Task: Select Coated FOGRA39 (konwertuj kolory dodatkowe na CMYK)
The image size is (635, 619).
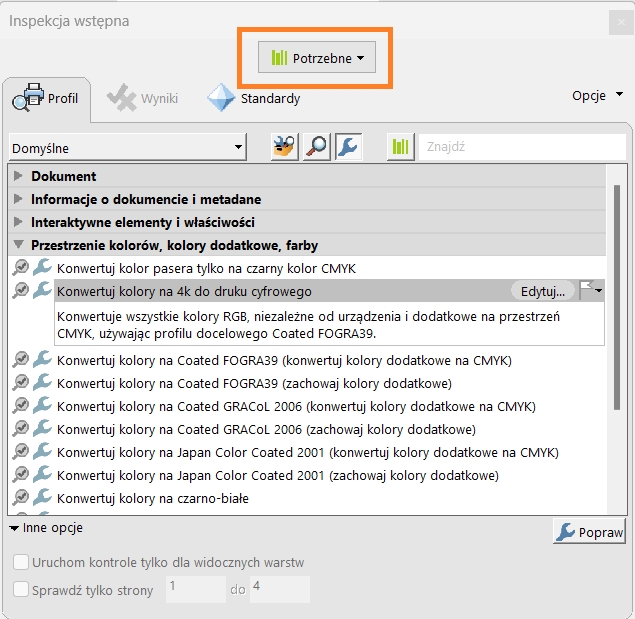Action: (284, 360)
